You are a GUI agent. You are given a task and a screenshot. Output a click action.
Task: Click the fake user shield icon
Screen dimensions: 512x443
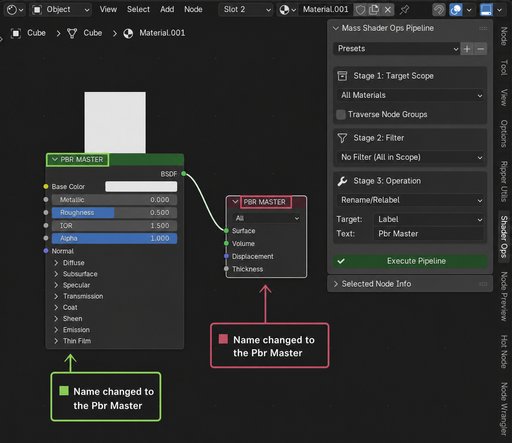[x=360, y=10]
